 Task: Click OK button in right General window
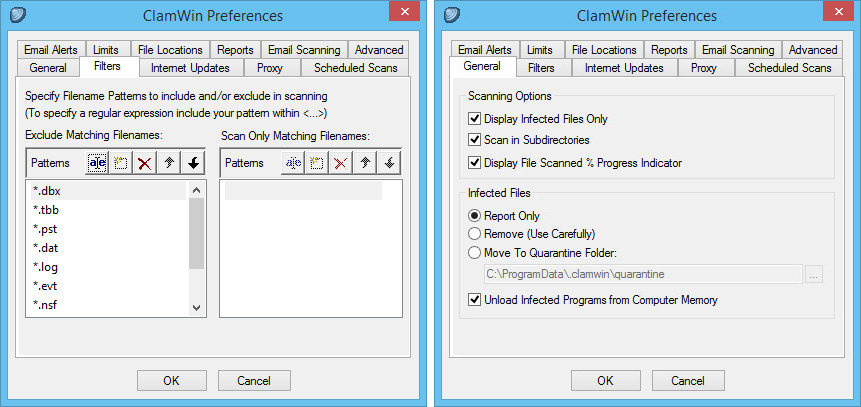pos(606,380)
